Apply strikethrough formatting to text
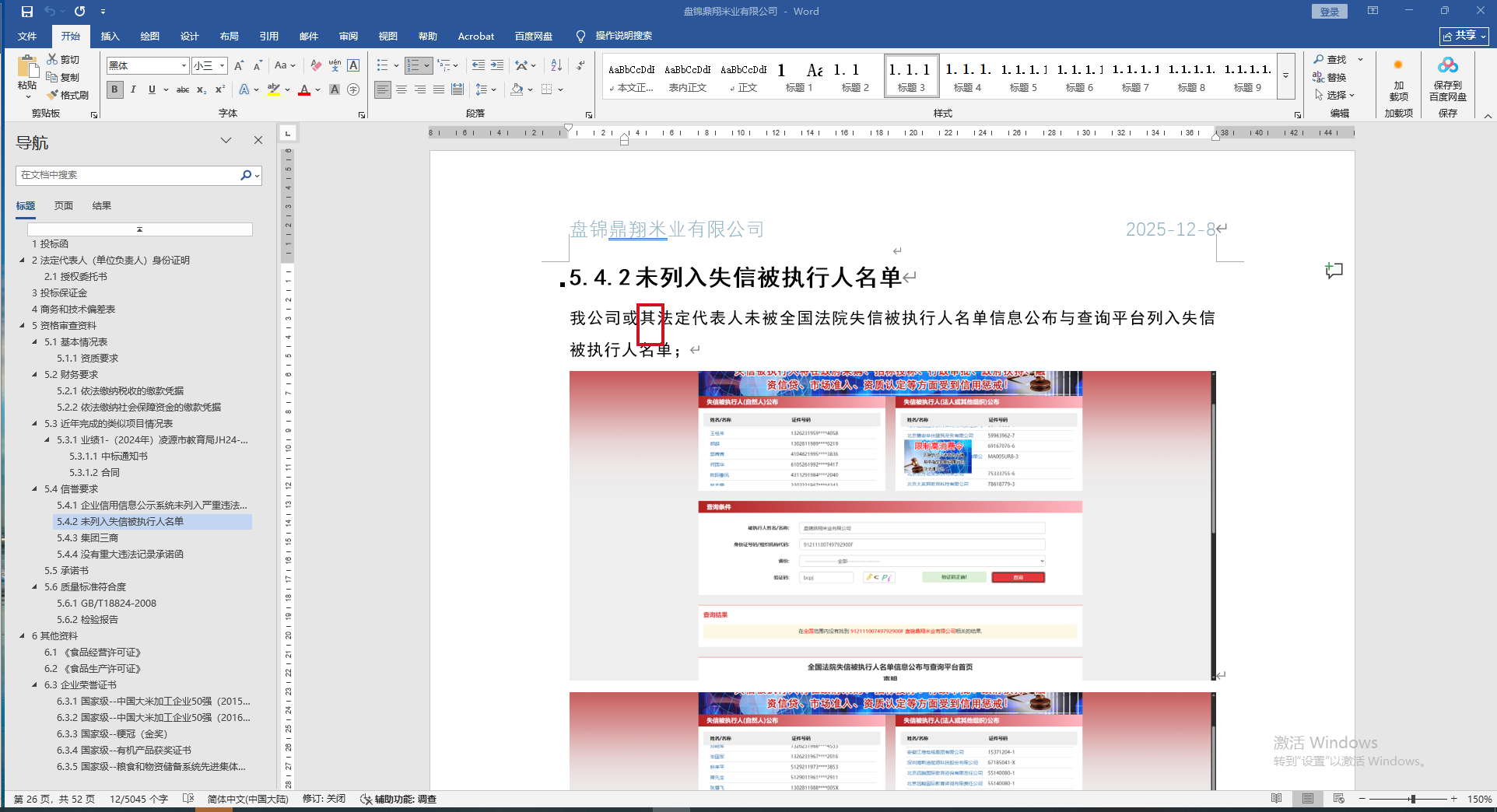 coord(183,90)
